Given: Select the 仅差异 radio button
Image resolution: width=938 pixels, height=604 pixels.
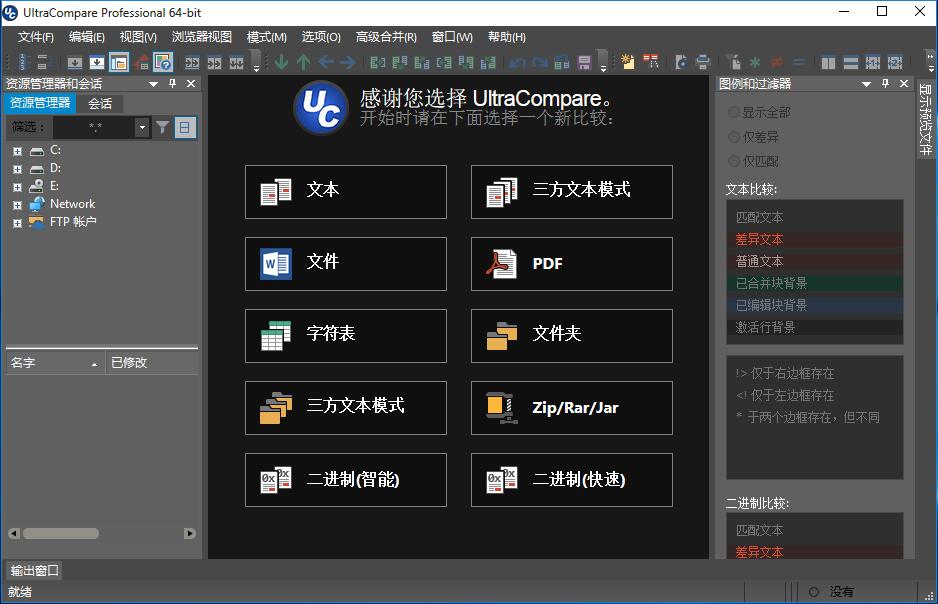Looking at the screenshot, I should [734, 137].
